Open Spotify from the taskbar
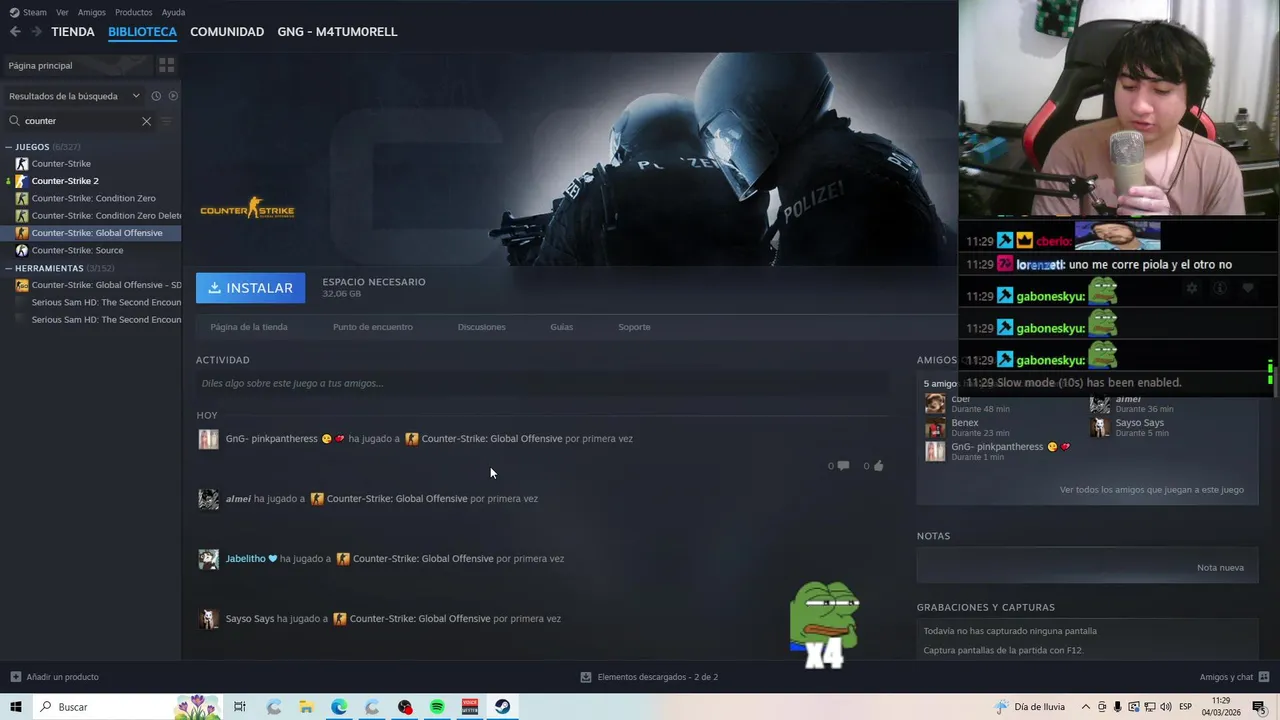The width and height of the screenshot is (1280, 720). (437, 707)
